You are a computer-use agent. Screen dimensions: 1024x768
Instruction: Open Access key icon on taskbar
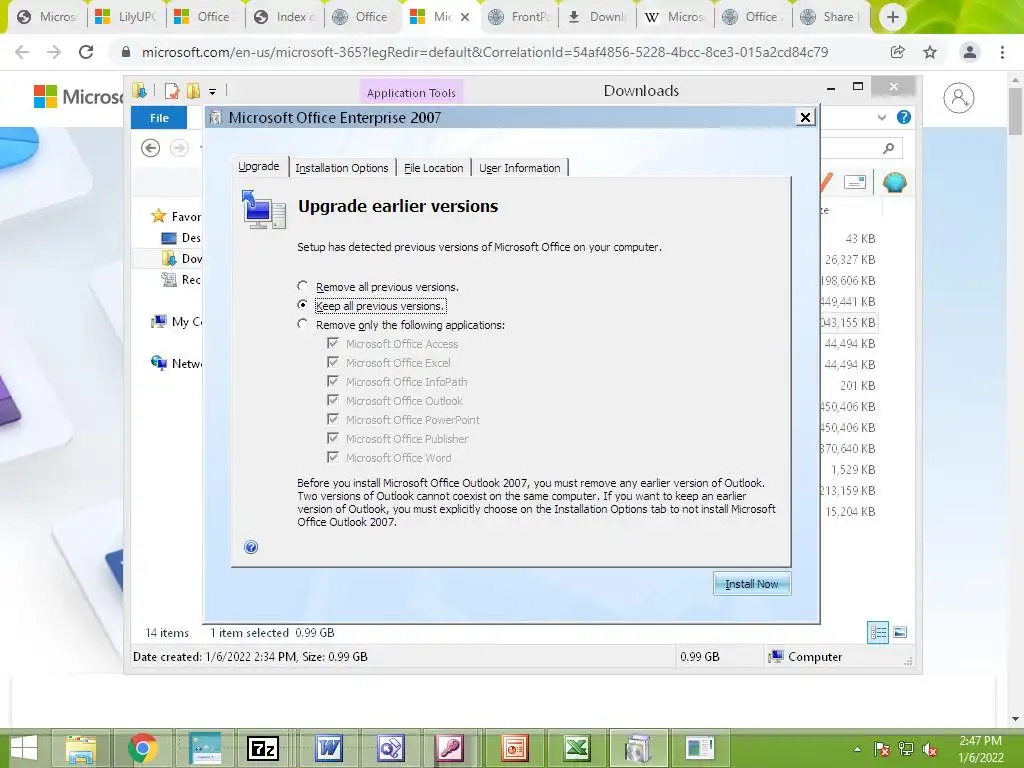tap(450, 748)
